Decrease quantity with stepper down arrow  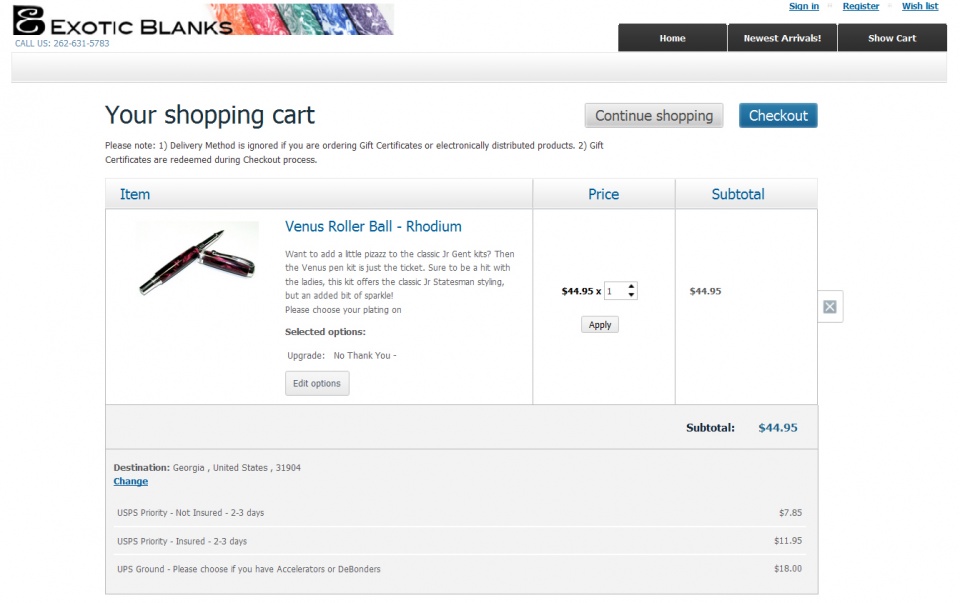click(632, 296)
